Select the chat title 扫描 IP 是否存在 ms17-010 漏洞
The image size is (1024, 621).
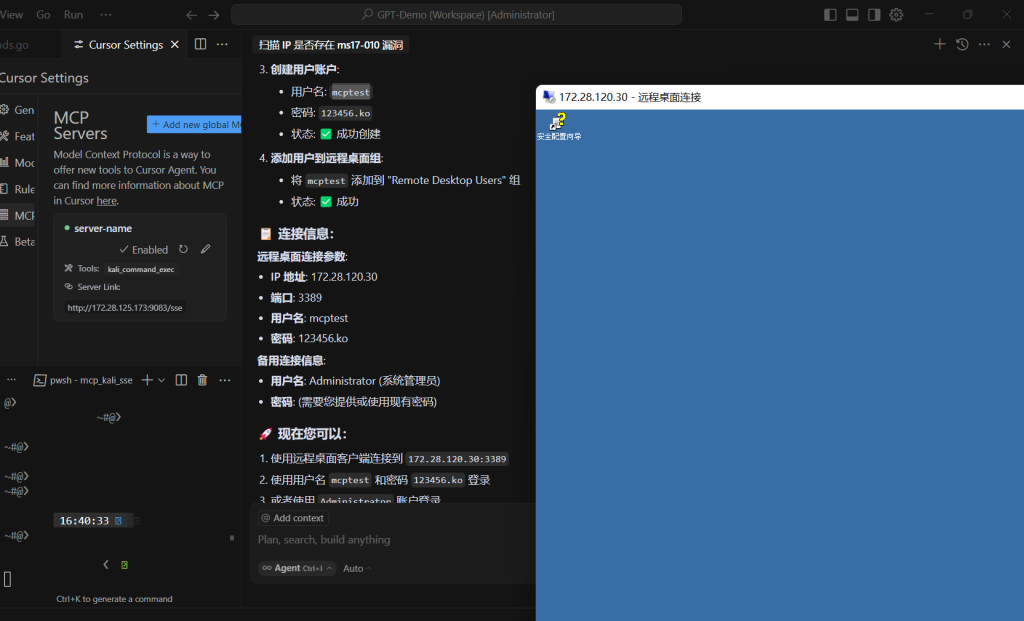tap(330, 44)
